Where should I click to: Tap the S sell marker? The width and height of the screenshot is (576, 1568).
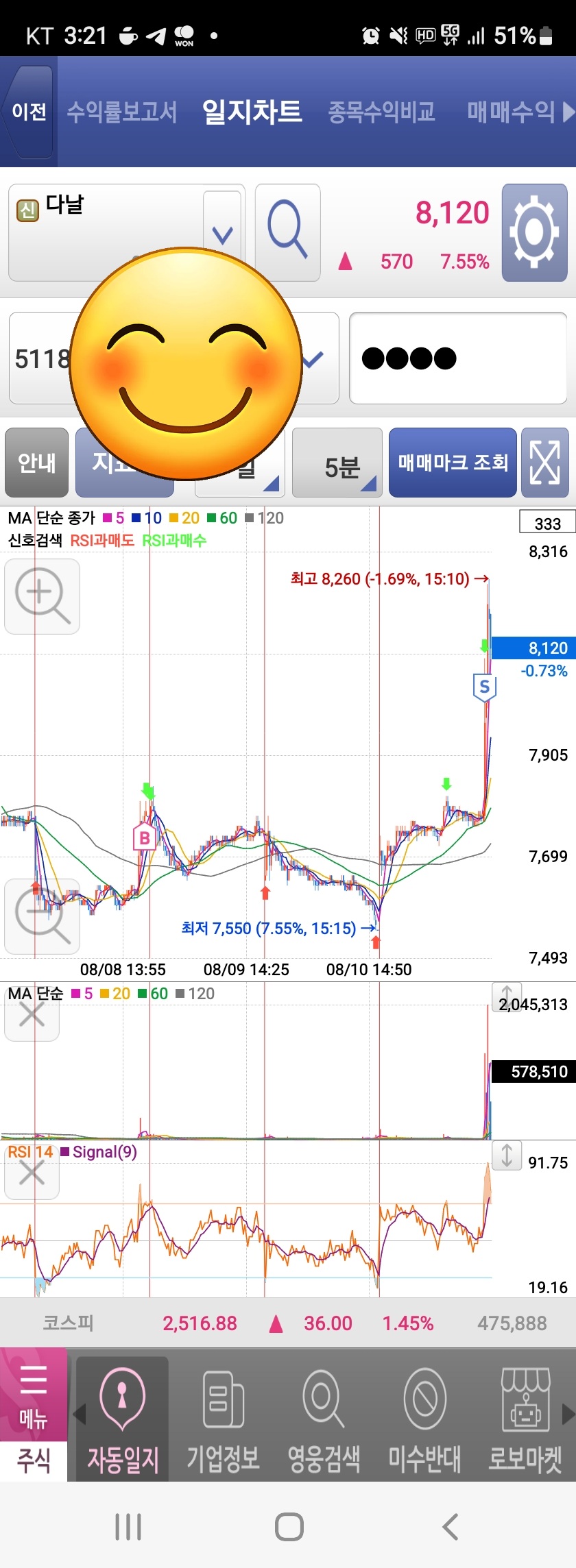point(485,687)
